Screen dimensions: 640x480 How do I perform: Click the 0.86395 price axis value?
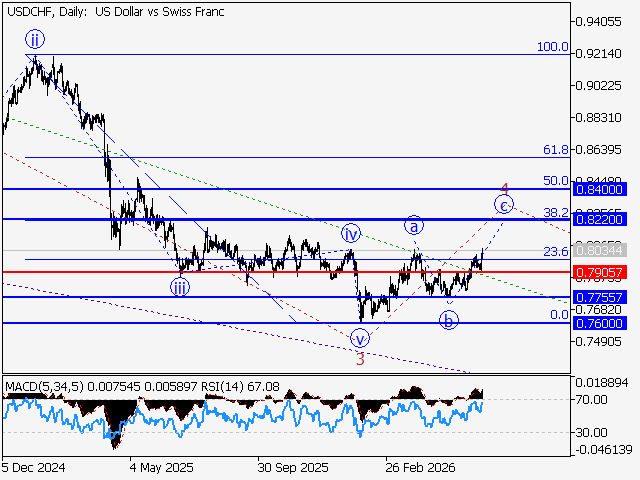pos(598,150)
